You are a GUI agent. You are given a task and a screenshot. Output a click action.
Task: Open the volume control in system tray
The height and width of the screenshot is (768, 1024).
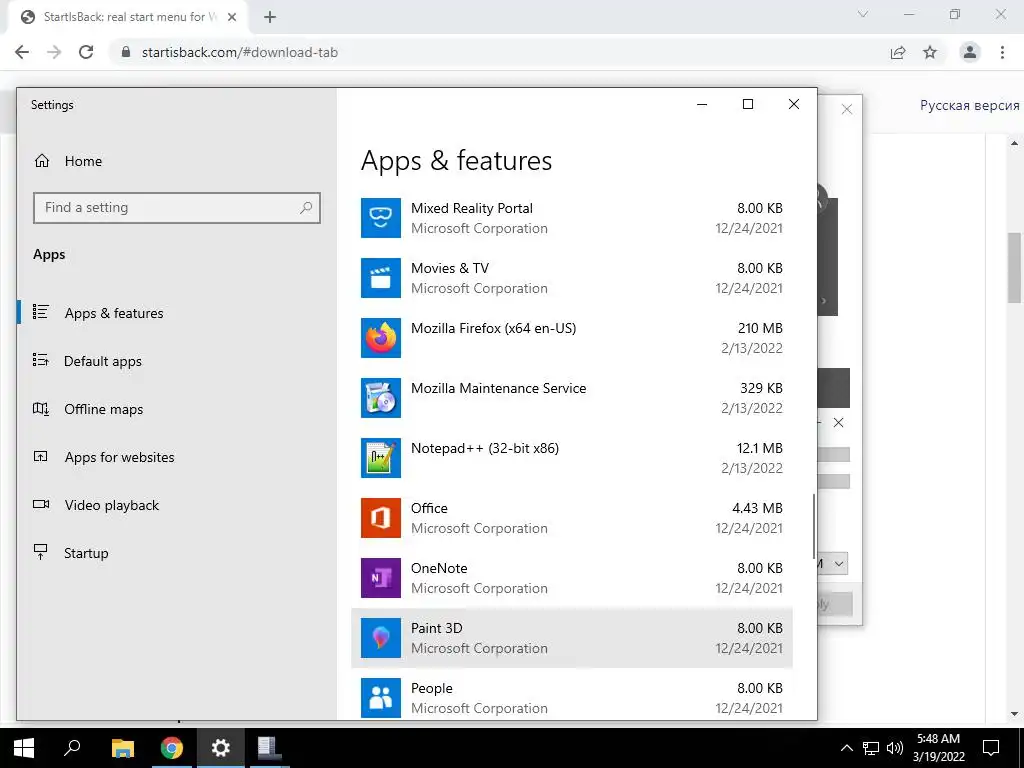(895, 748)
